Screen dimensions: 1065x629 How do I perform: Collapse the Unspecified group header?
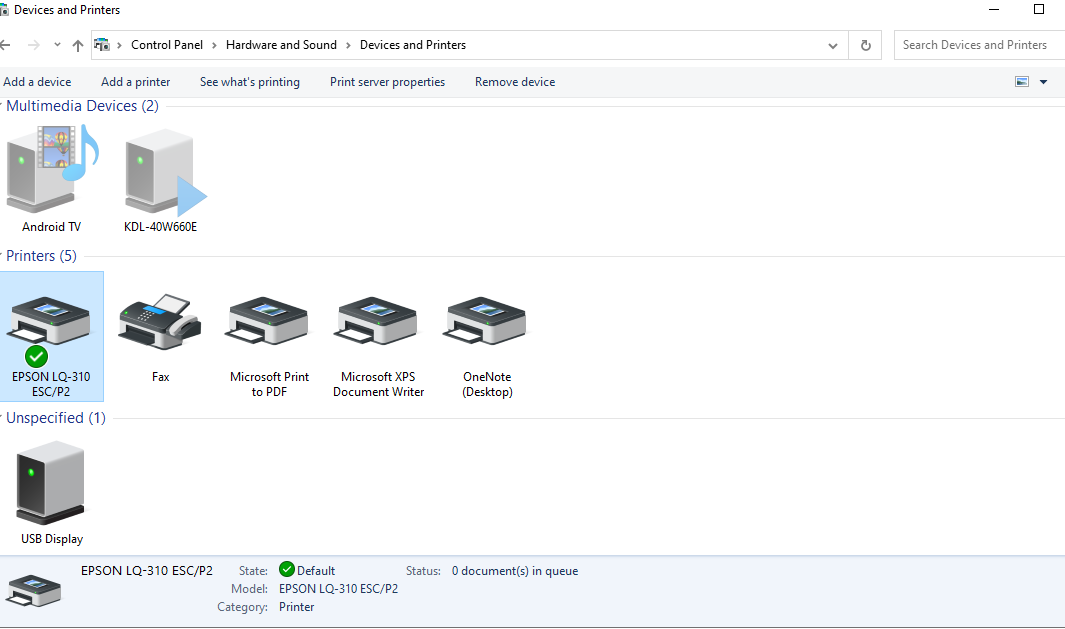55,418
